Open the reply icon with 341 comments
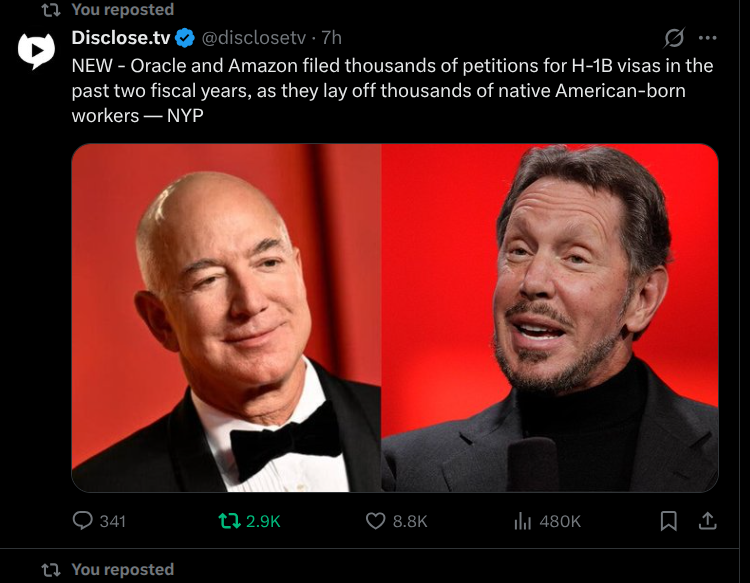750x583 pixels. (83, 520)
